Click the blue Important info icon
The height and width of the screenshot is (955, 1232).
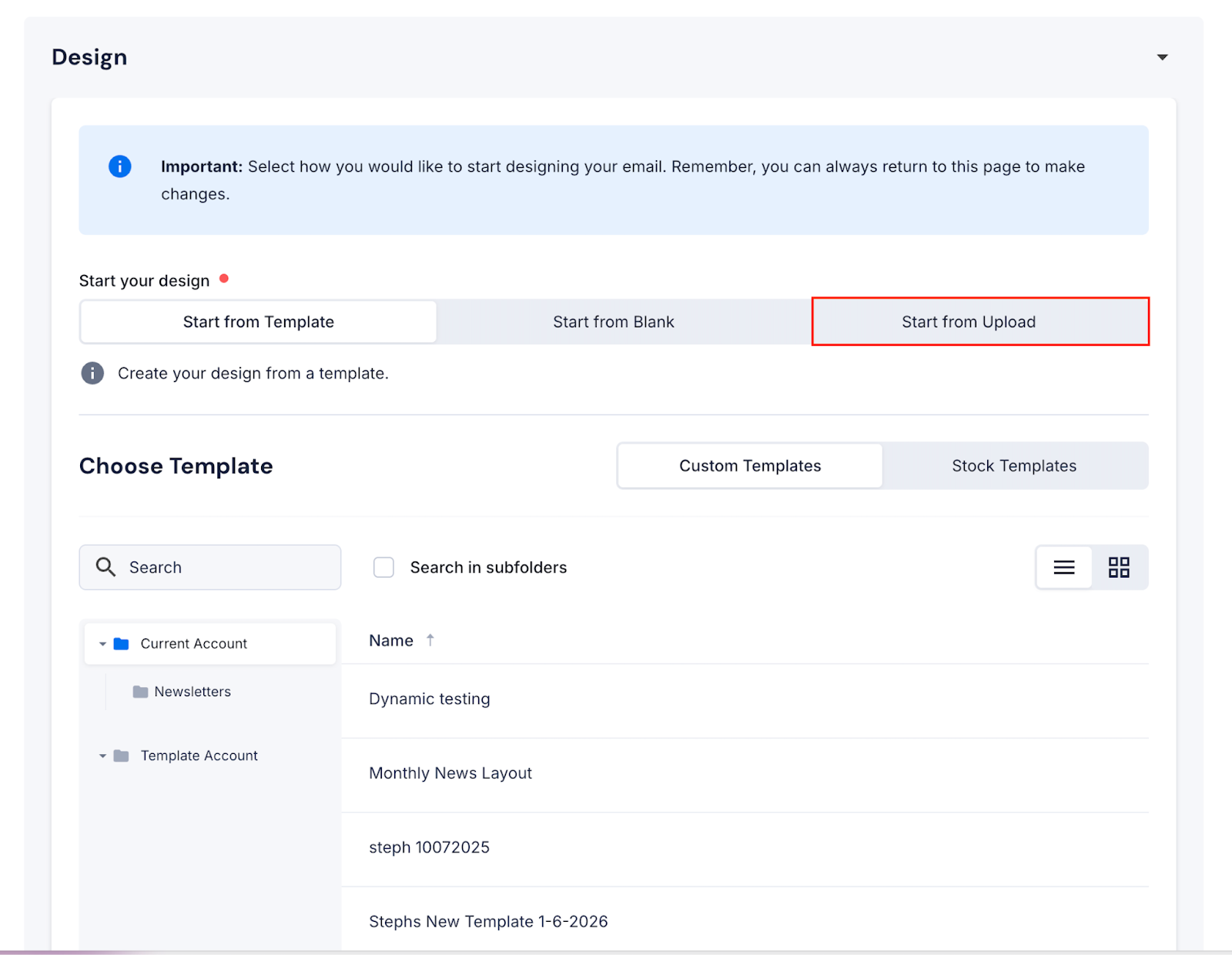tap(120, 166)
